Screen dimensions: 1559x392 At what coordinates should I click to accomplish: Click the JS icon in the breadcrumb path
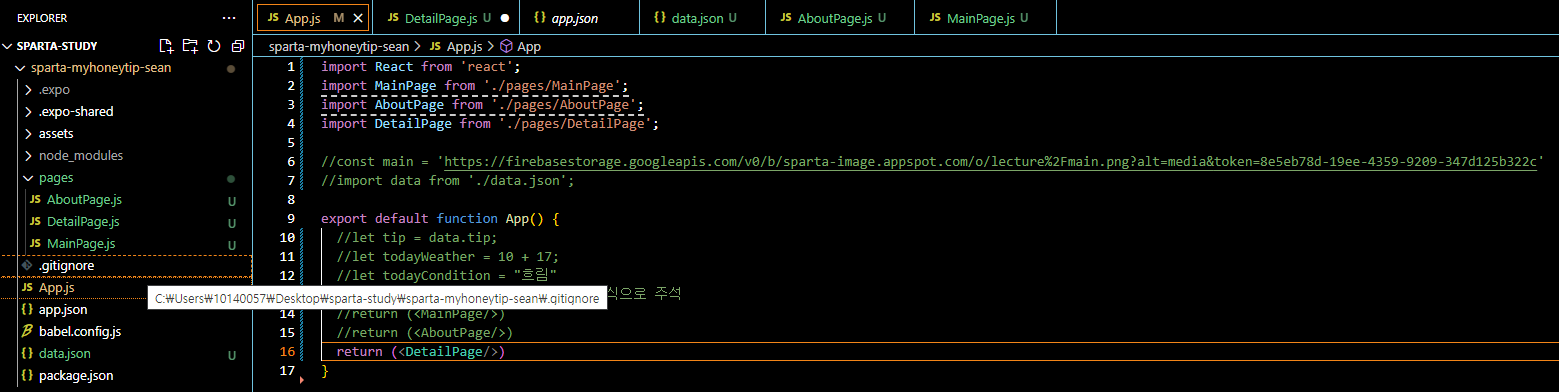click(x=435, y=46)
